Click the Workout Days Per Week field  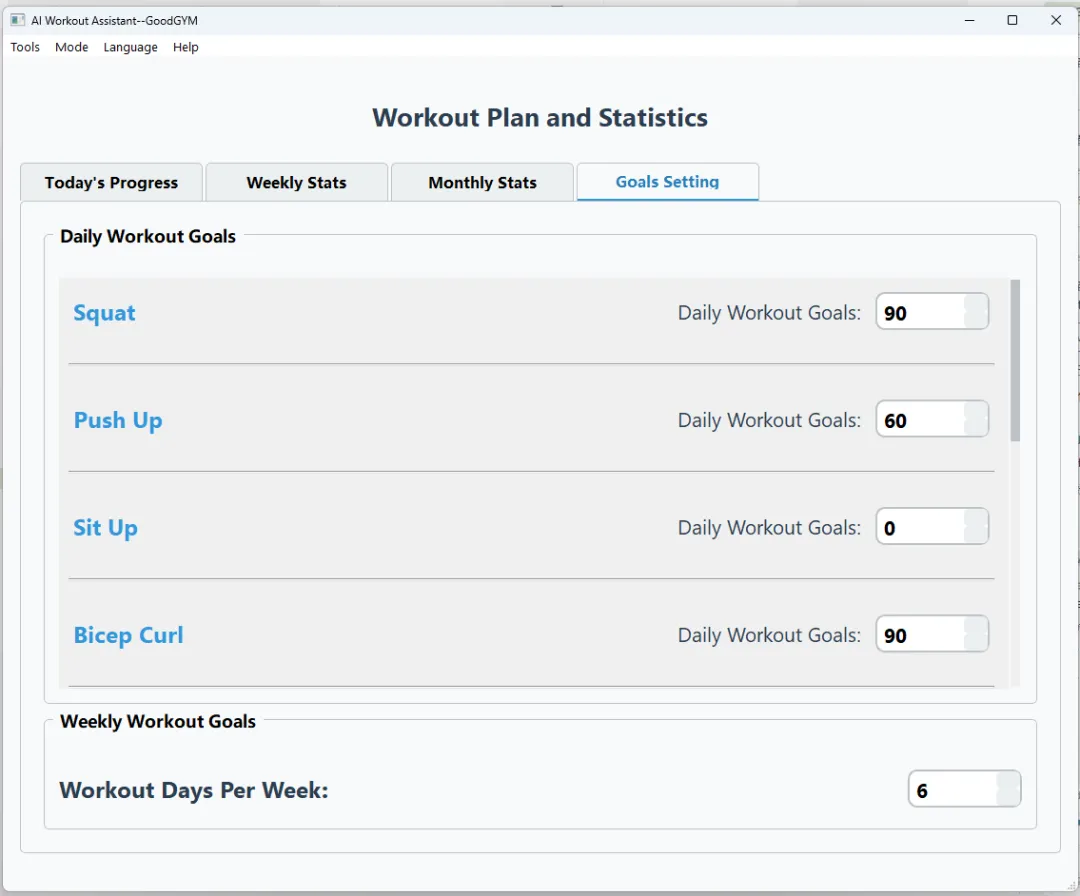tap(964, 789)
